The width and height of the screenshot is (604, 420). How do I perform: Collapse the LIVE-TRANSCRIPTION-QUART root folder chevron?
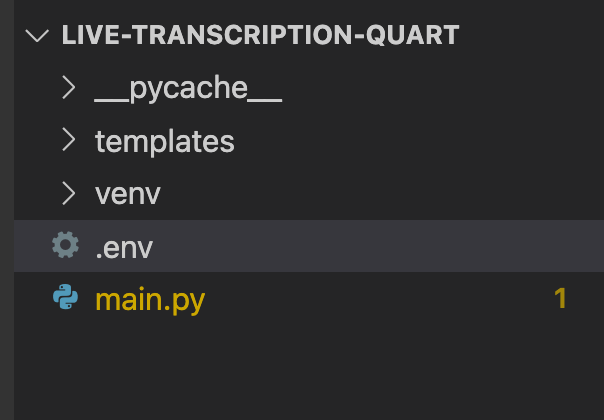(x=37, y=35)
